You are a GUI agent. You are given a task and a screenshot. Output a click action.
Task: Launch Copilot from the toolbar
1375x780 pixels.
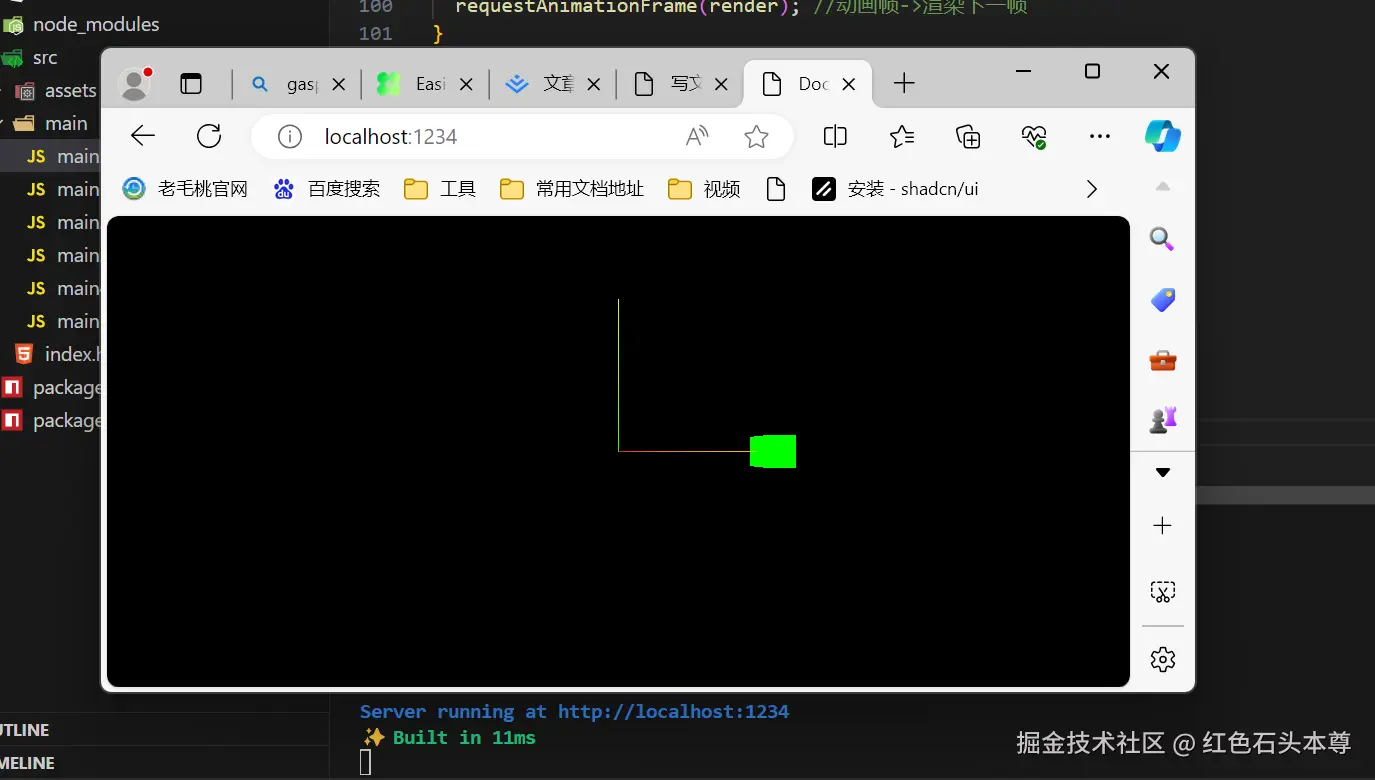click(x=1163, y=136)
